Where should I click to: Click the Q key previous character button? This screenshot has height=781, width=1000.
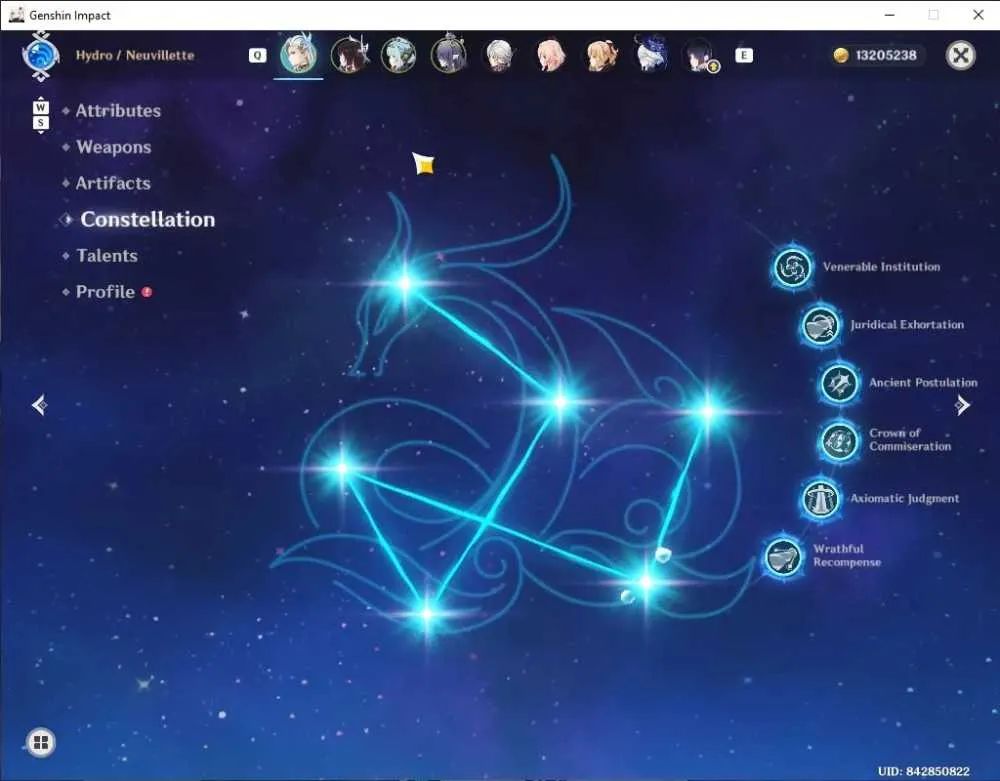pyautogui.click(x=257, y=55)
